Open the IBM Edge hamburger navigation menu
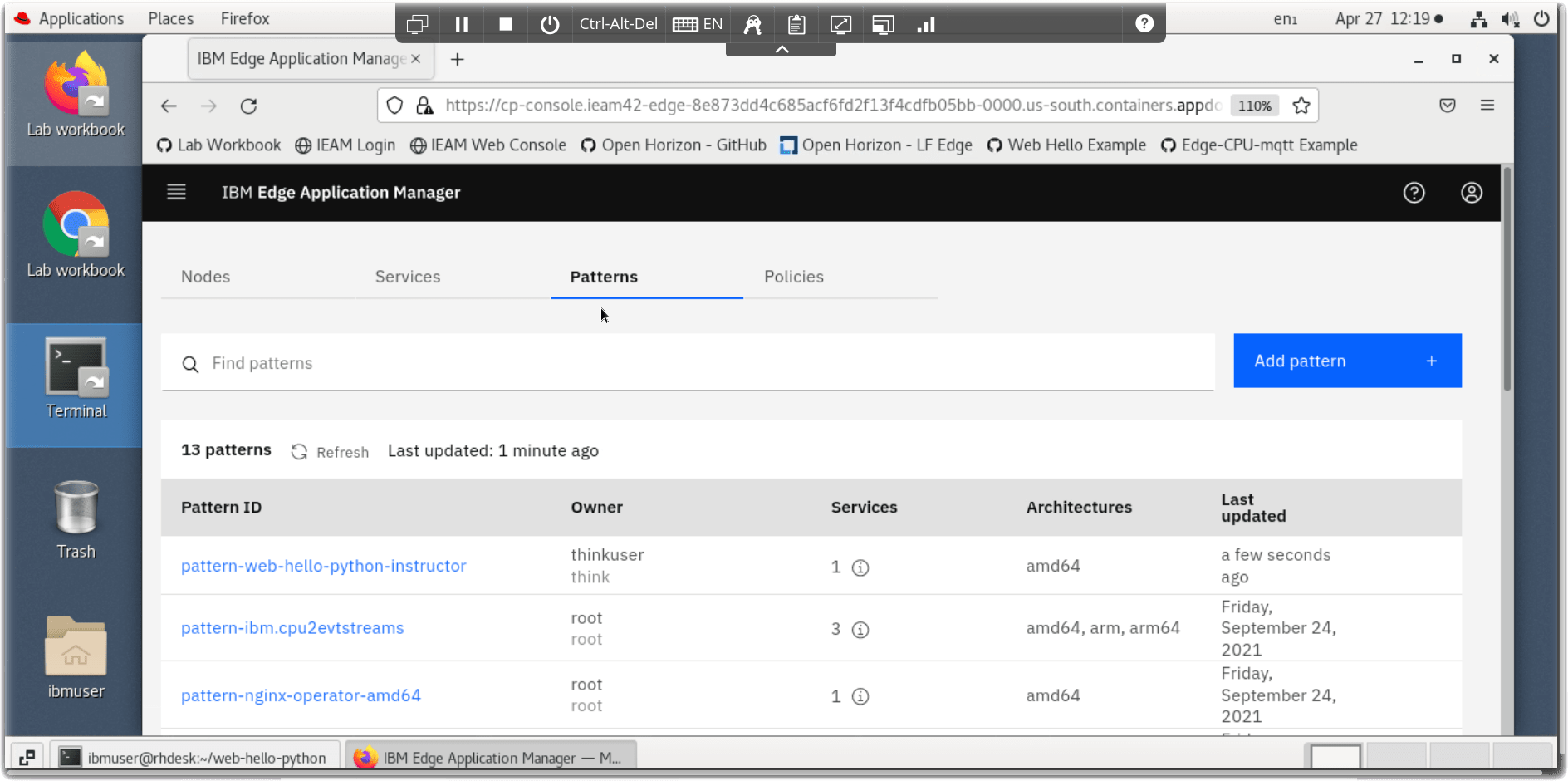 tap(176, 192)
